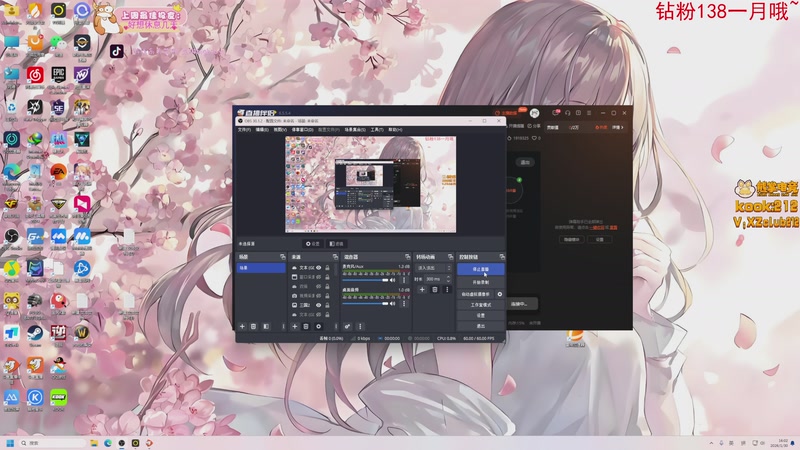Toggle lock on first text source

pos(327,267)
